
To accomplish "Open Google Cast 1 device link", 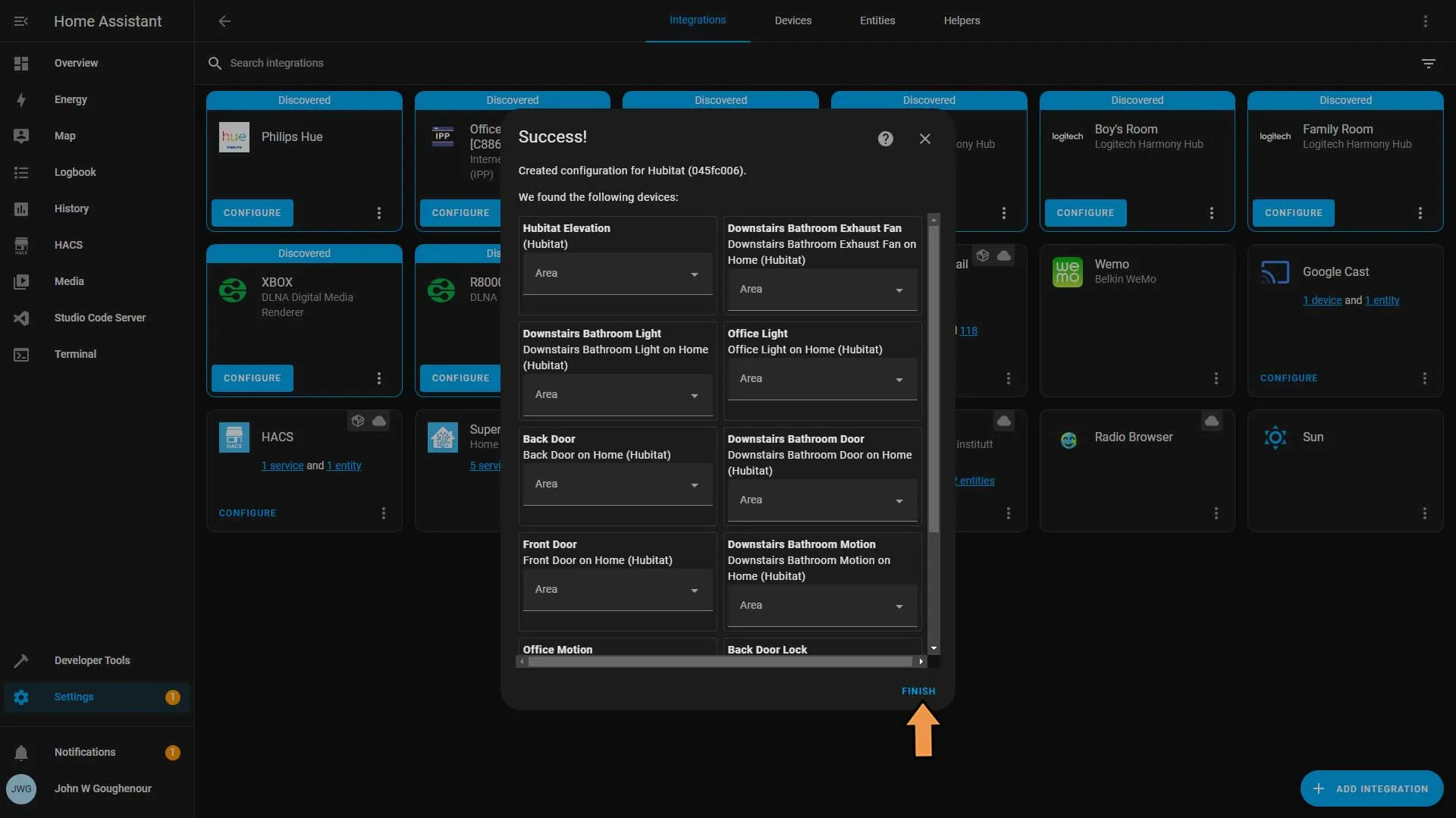I will (x=1322, y=300).
